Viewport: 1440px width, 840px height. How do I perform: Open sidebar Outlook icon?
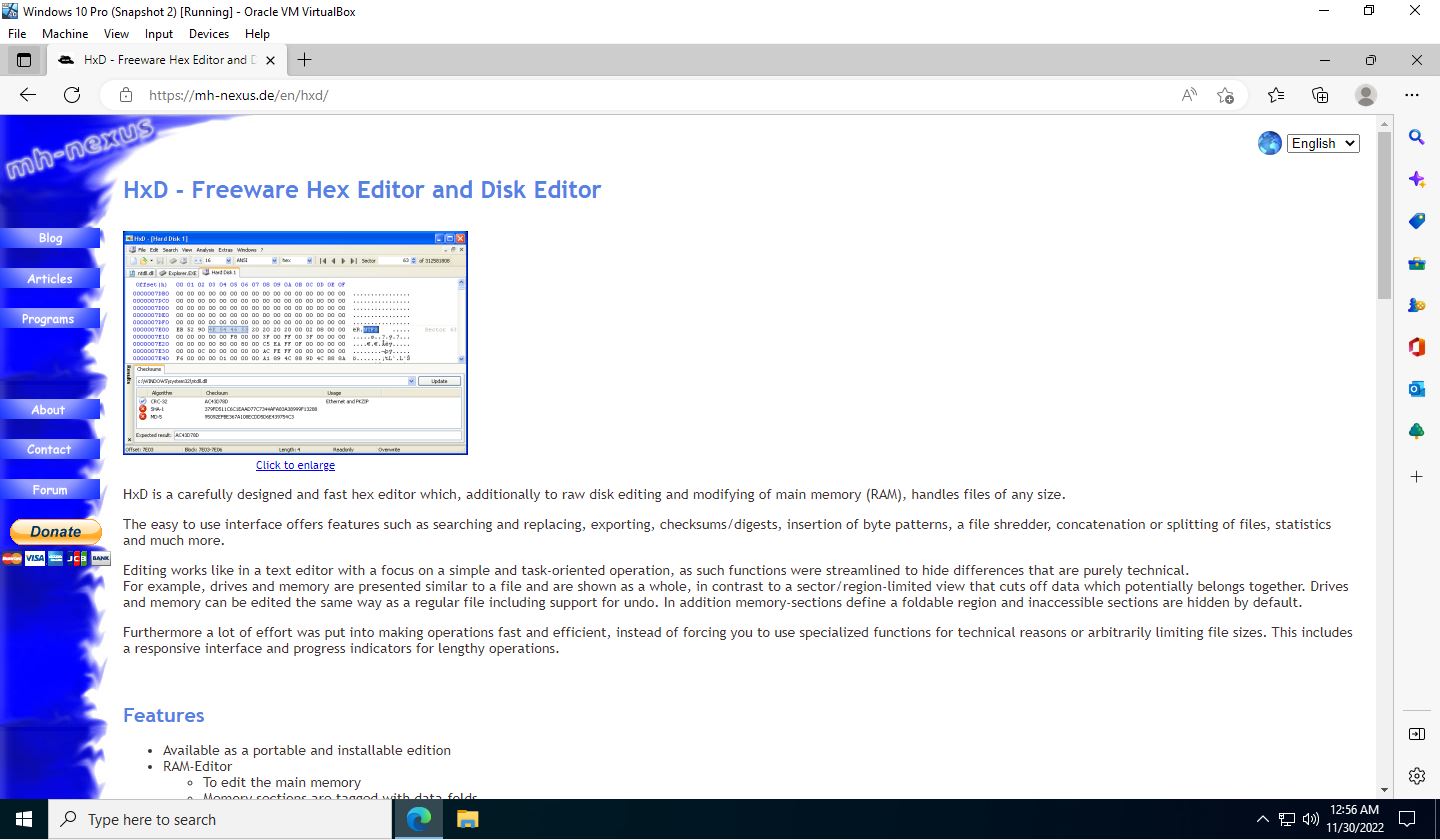[1417, 390]
